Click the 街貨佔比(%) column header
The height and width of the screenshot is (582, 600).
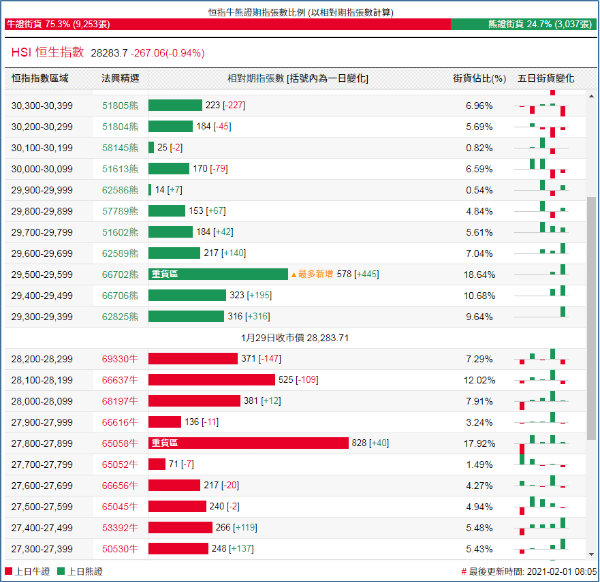479,78
